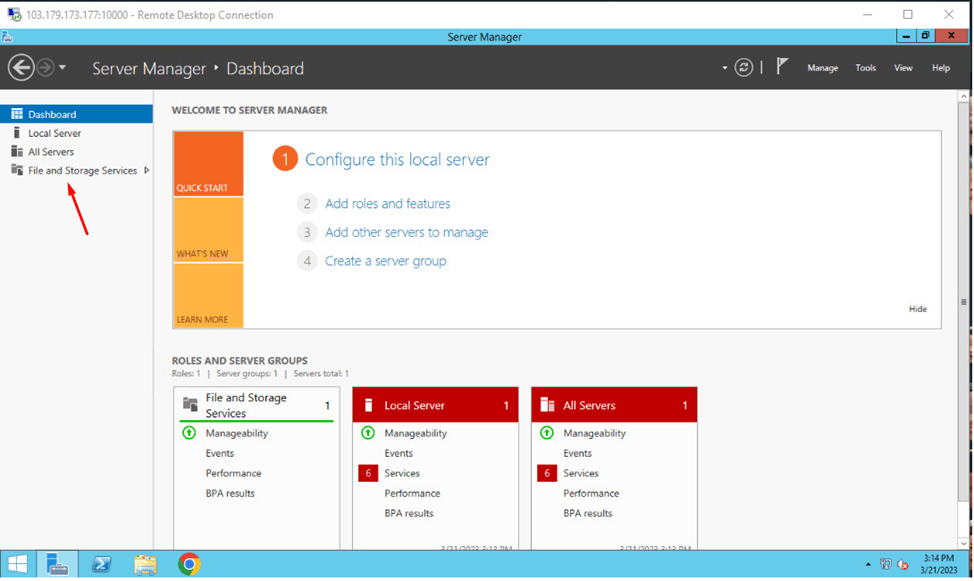Click the red 6 badge in All Servers tile
The height and width of the screenshot is (581, 974).
pyautogui.click(x=547, y=473)
